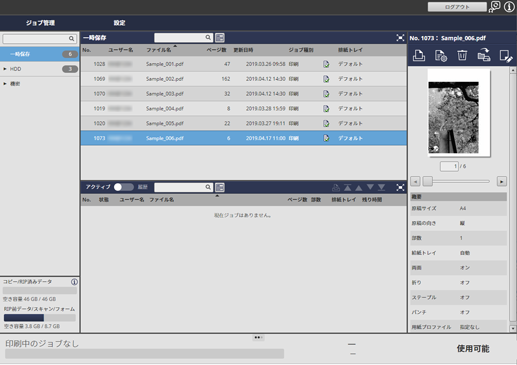Sort by the ジョブ種別 column header

point(301,50)
